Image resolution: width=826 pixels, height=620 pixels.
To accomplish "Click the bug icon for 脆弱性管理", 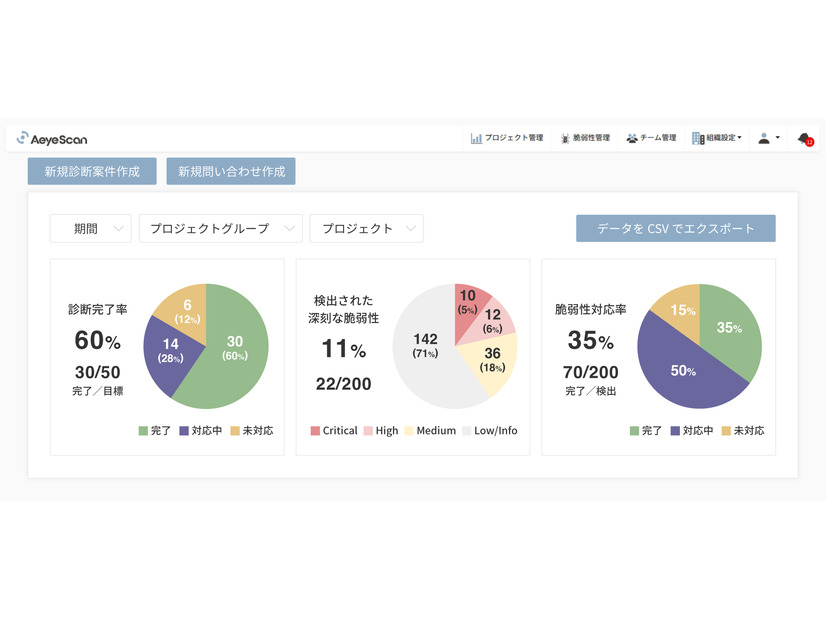I will pyautogui.click(x=565, y=137).
